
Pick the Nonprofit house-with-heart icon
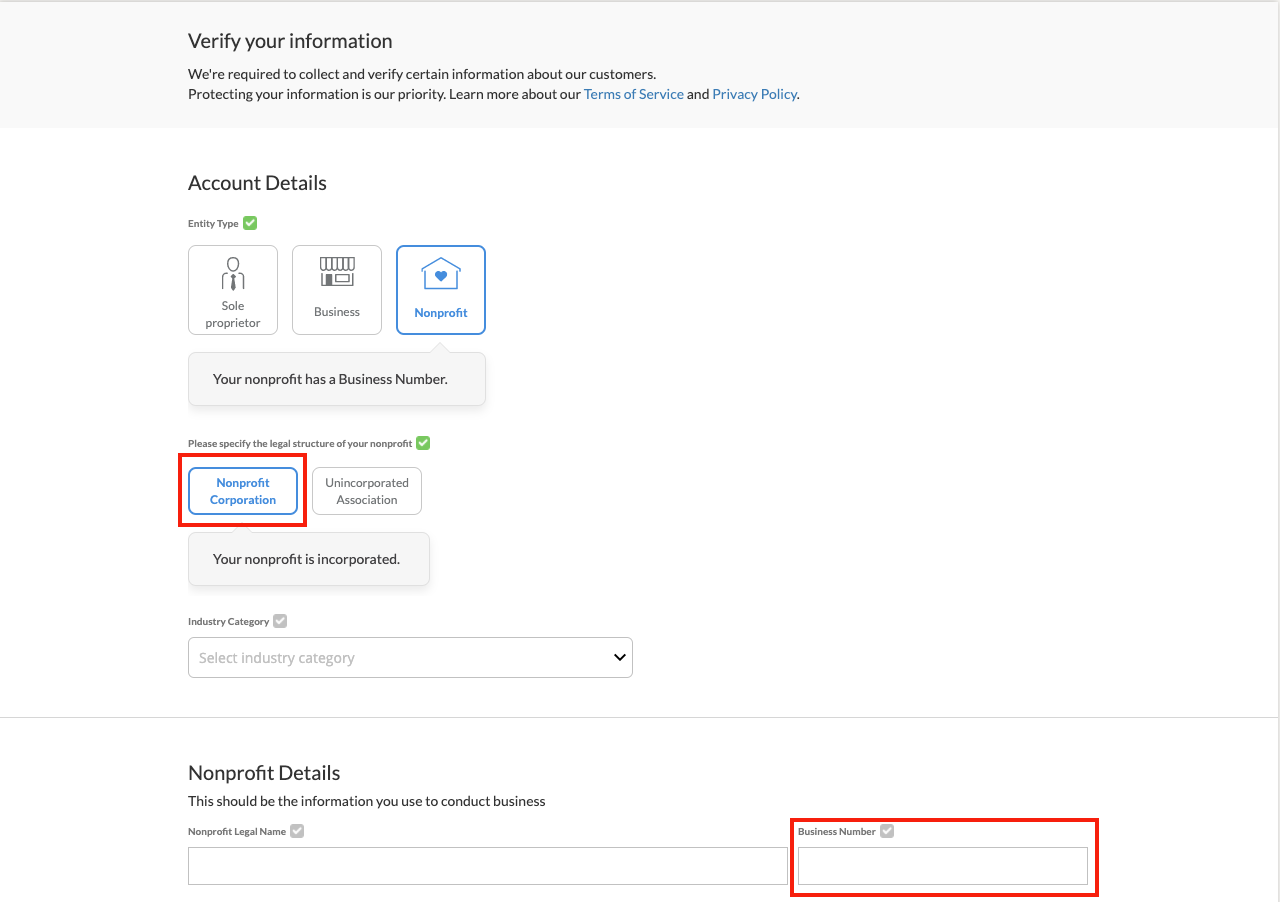click(441, 274)
